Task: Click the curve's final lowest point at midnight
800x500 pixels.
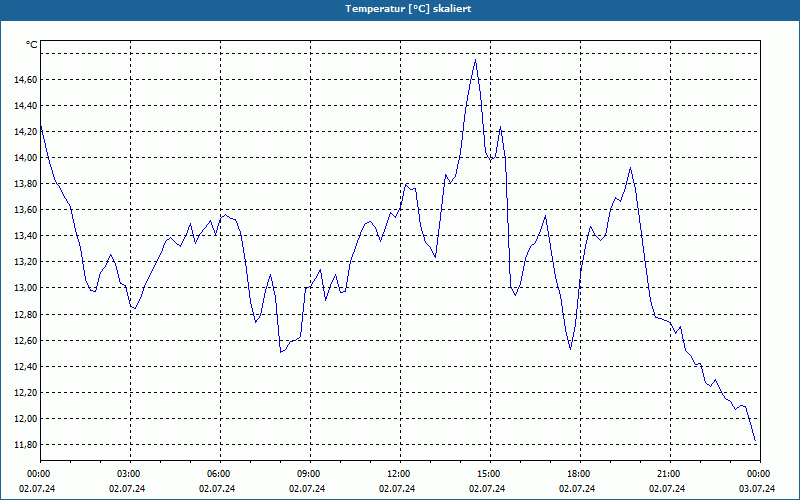Action: (755, 440)
